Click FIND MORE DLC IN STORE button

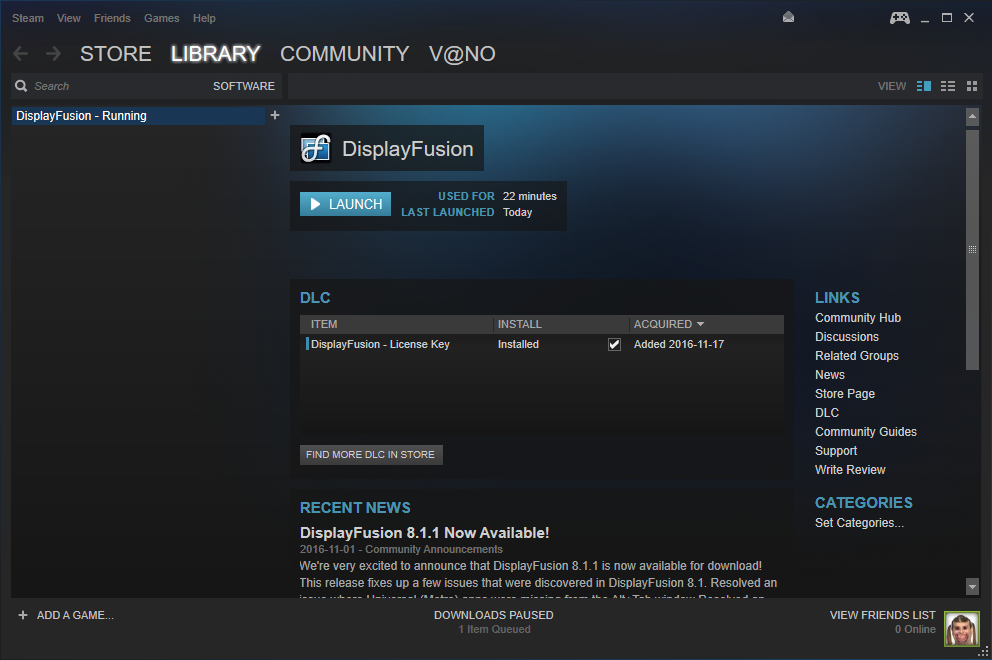tap(371, 455)
